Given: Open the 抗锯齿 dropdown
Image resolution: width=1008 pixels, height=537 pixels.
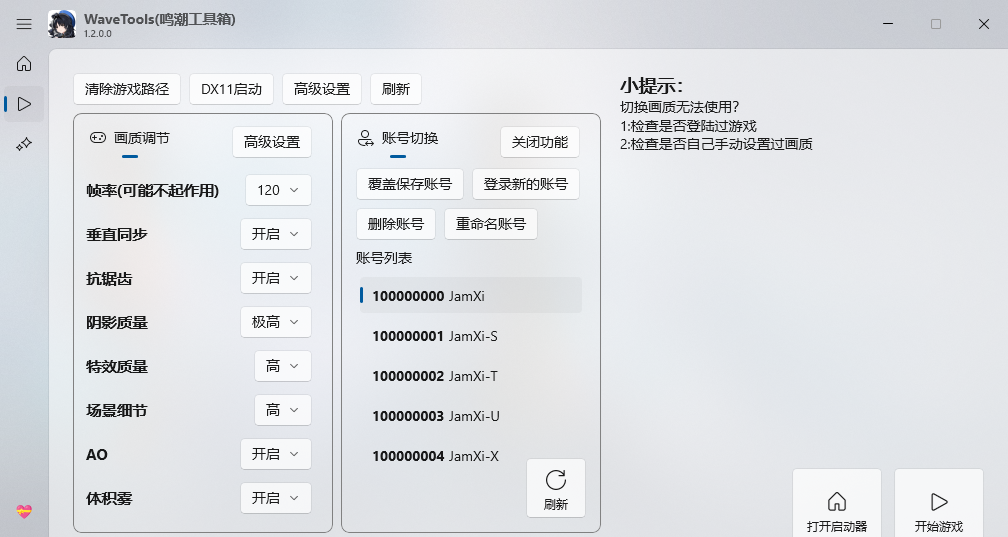Looking at the screenshot, I should click(x=276, y=278).
